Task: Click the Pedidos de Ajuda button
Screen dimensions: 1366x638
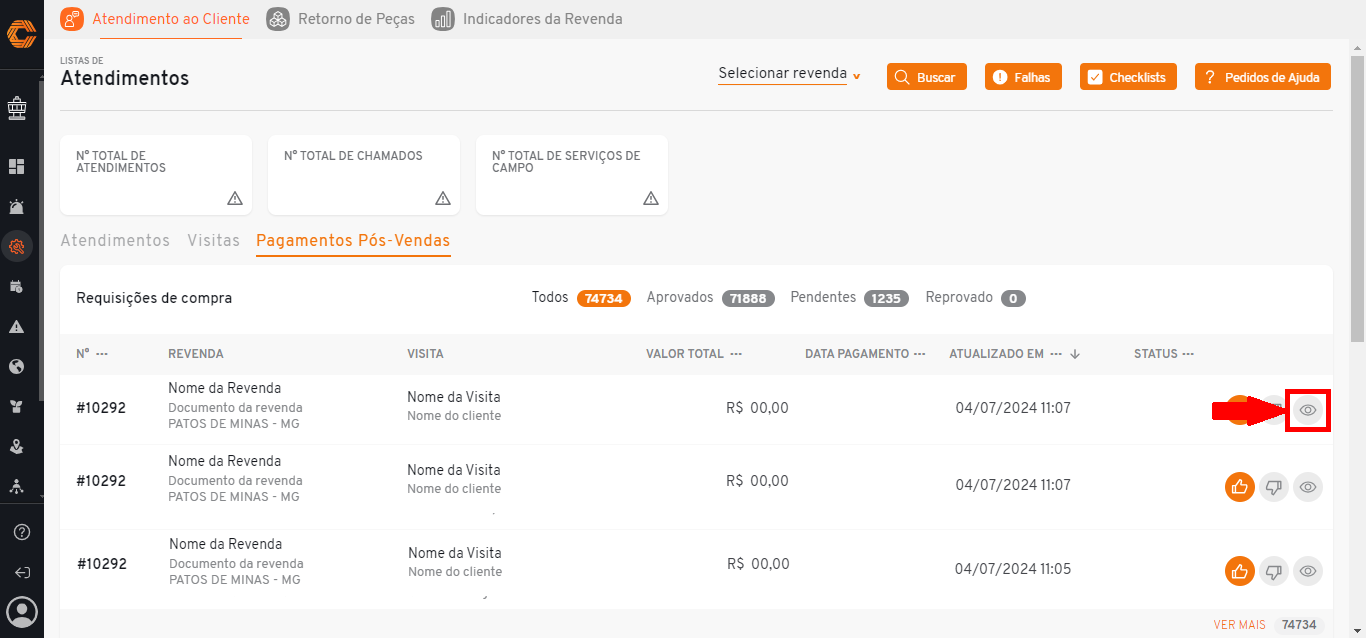Action: [1263, 77]
